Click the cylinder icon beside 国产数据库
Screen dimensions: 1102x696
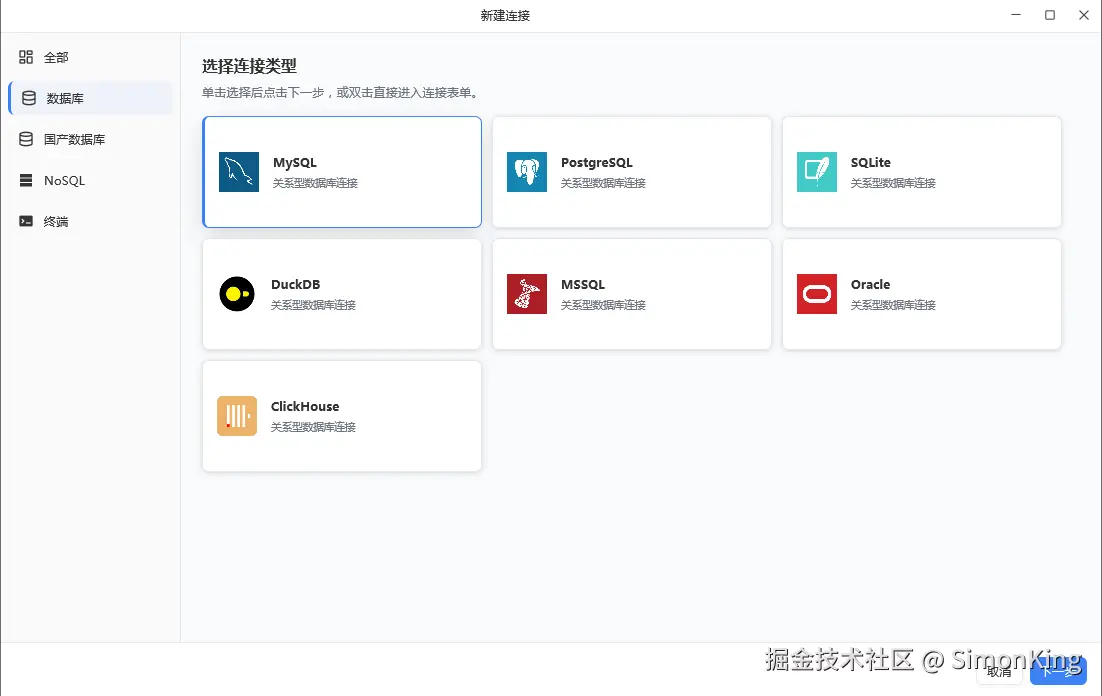26,139
